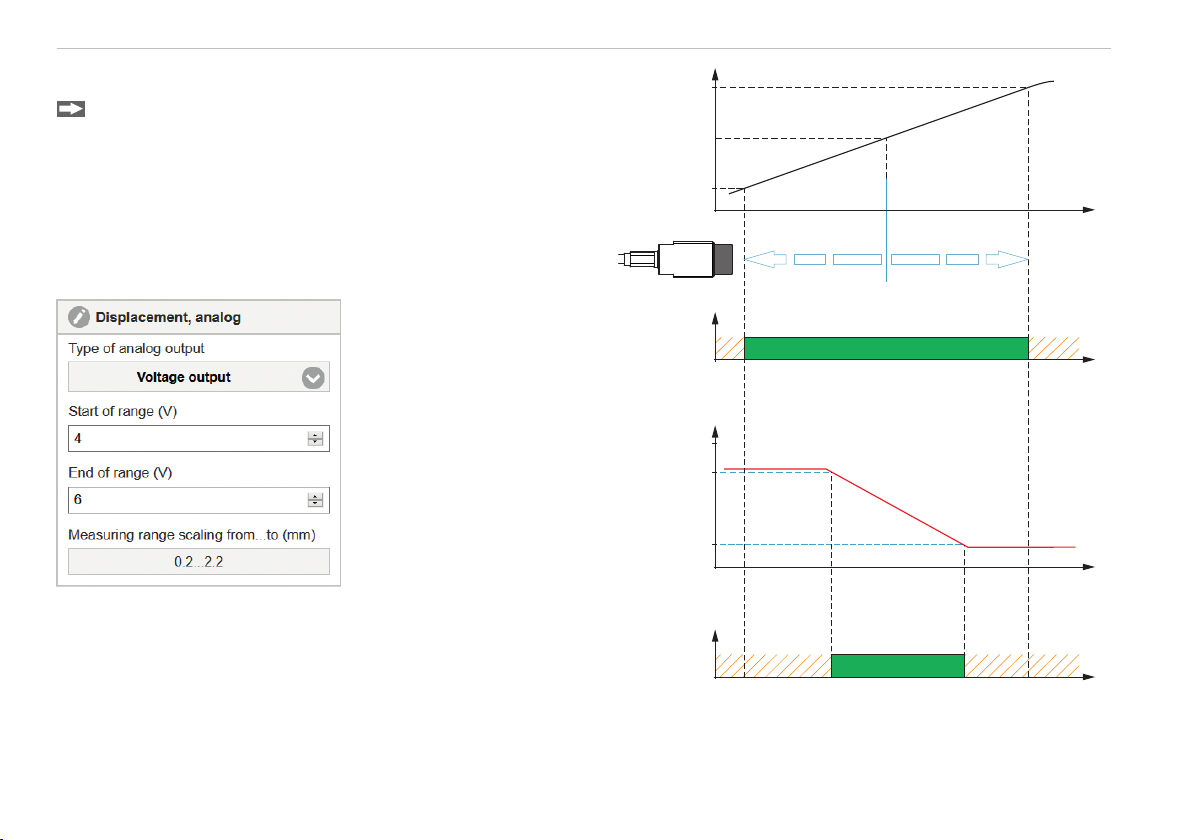Click the wide green bar in the upper range chart
The image size is (1192, 840).
pos(886,348)
